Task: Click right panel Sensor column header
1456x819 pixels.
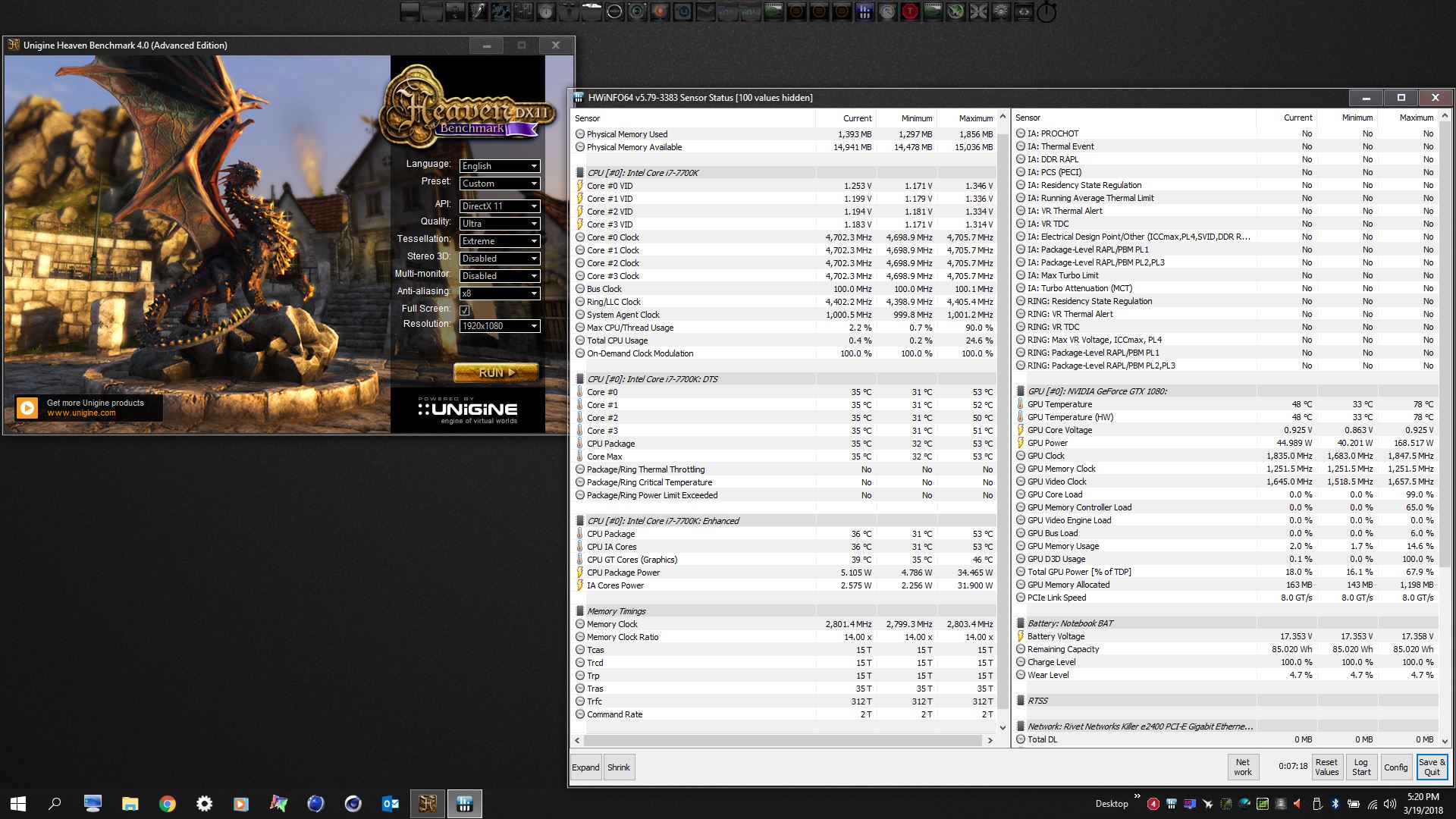Action: point(1134,118)
